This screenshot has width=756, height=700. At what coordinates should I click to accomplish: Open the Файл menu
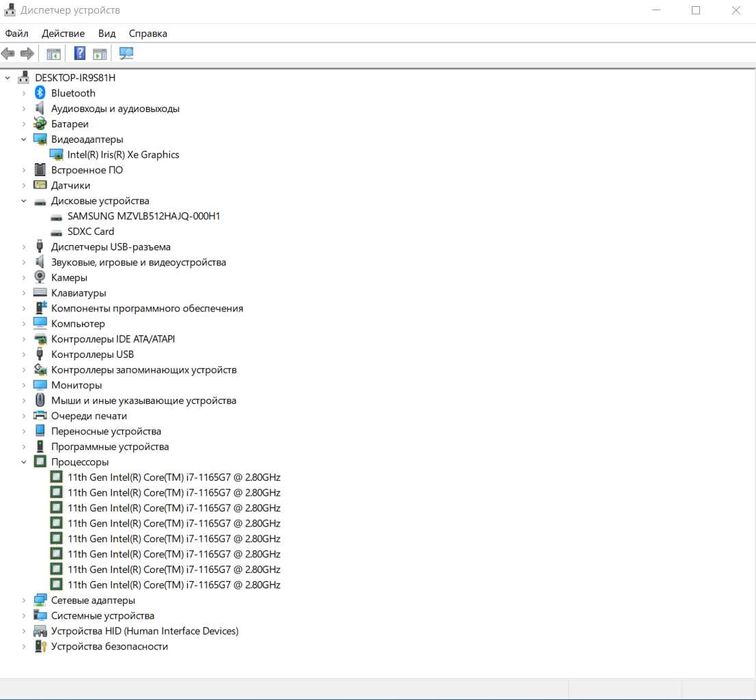(x=16, y=33)
